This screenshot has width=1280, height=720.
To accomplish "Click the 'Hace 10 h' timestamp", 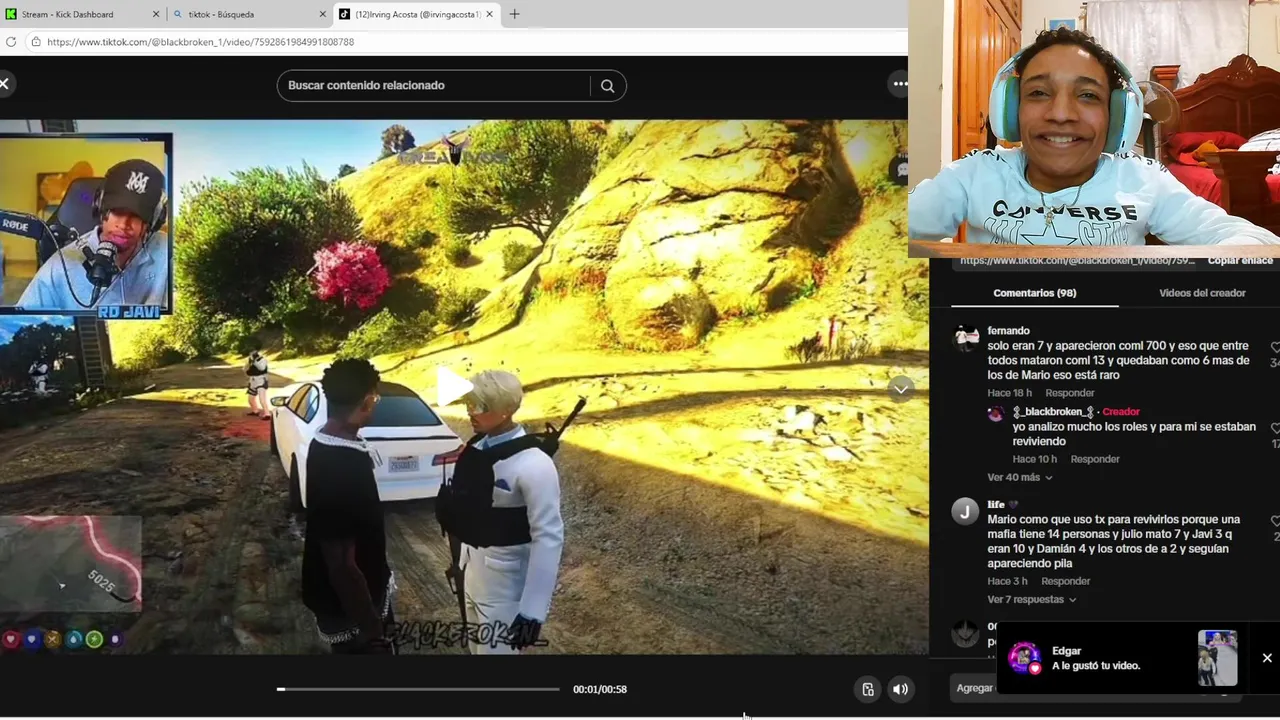I will 1034,459.
